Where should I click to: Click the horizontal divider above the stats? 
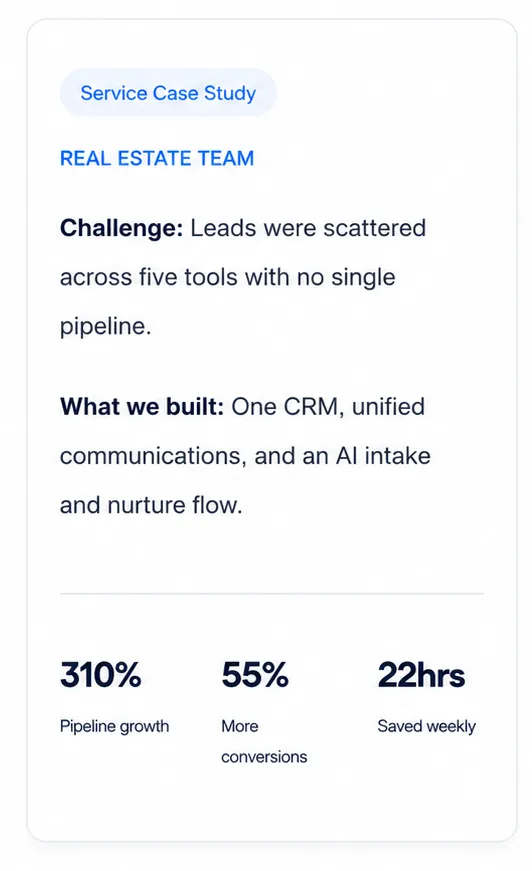pyautogui.click(x=272, y=593)
